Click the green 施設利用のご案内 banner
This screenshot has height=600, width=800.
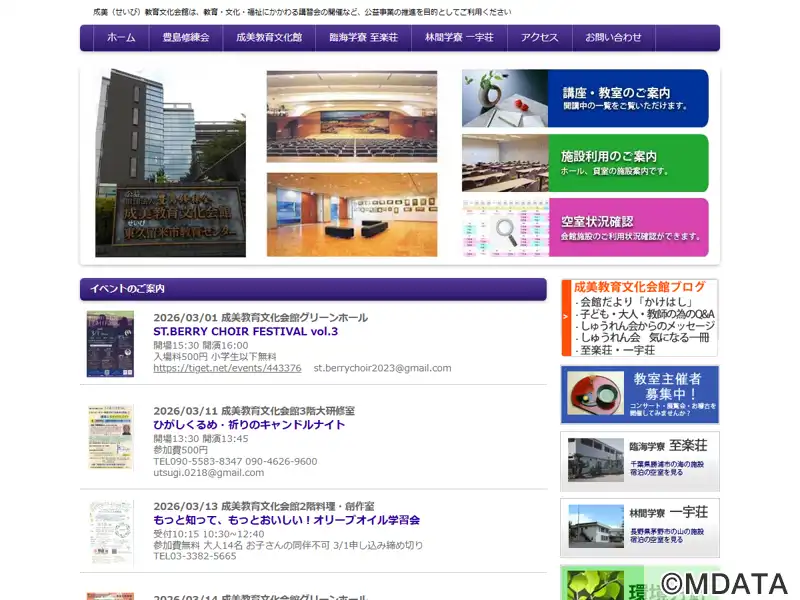(x=584, y=162)
